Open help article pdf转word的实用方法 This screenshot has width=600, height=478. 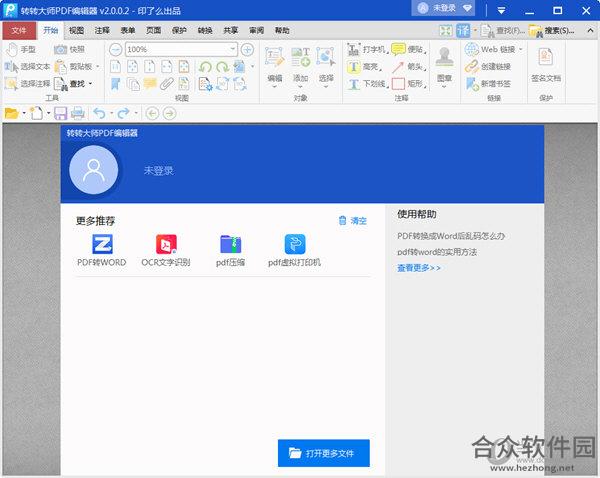(x=437, y=252)
